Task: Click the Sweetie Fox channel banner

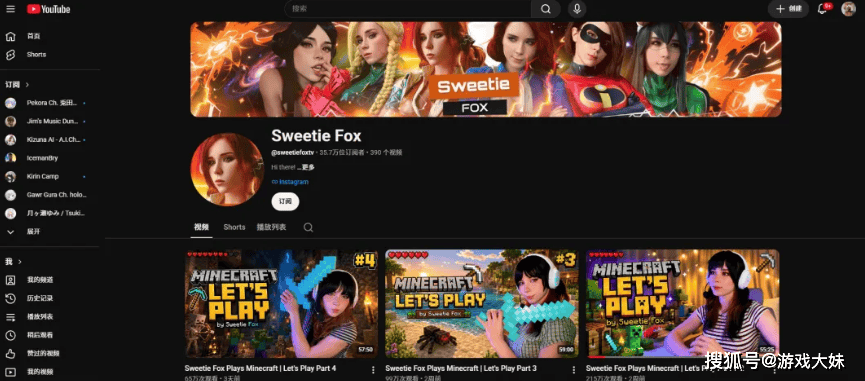Action: [x=486, y=69]
